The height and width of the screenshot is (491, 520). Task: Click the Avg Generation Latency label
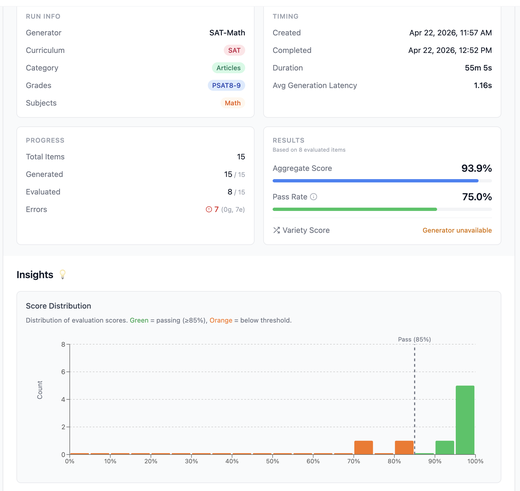pyautogui.click(x=315, y=85)
